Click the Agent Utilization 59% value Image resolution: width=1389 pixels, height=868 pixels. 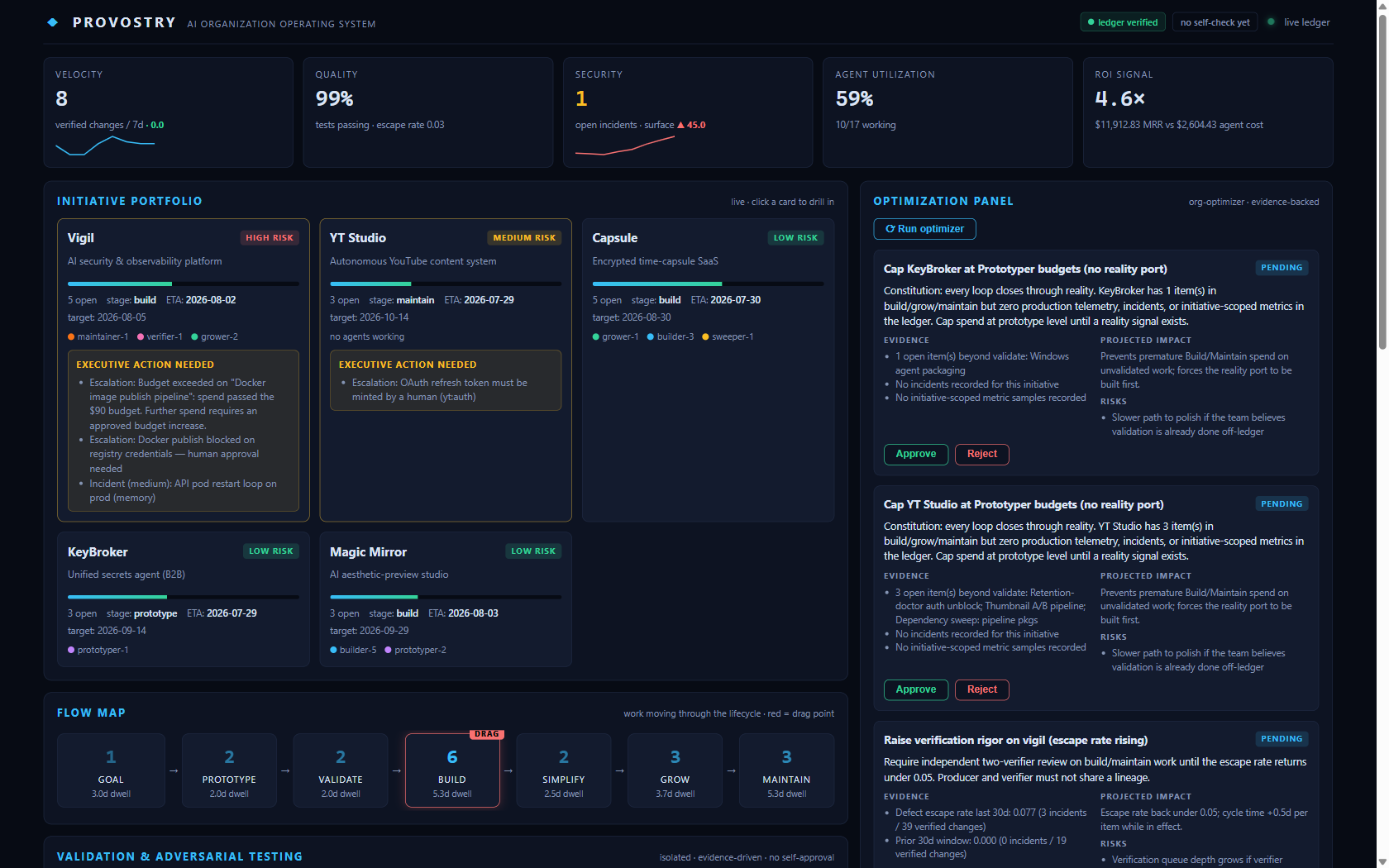click(x=854, y=99)
